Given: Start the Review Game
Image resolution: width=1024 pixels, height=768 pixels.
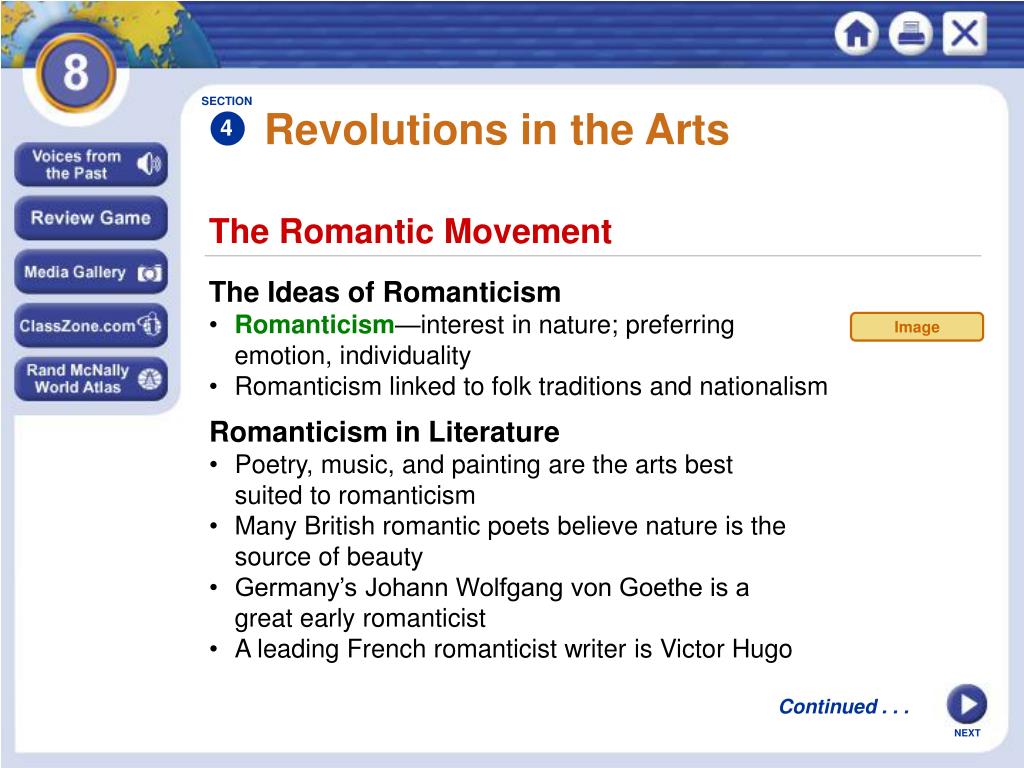Looking at the screenshot, I should pos(91,218).
